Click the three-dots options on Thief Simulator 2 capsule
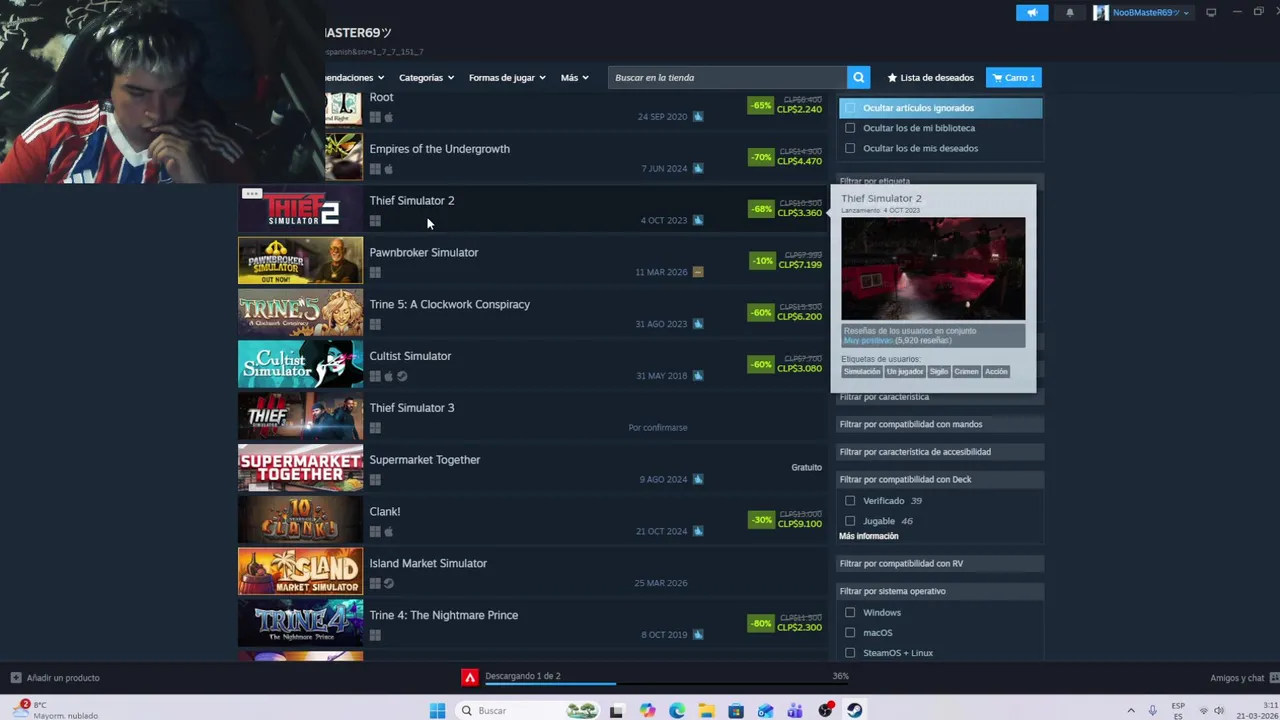The height and width of the screenshot is (720, 1280). pos(251,194)
